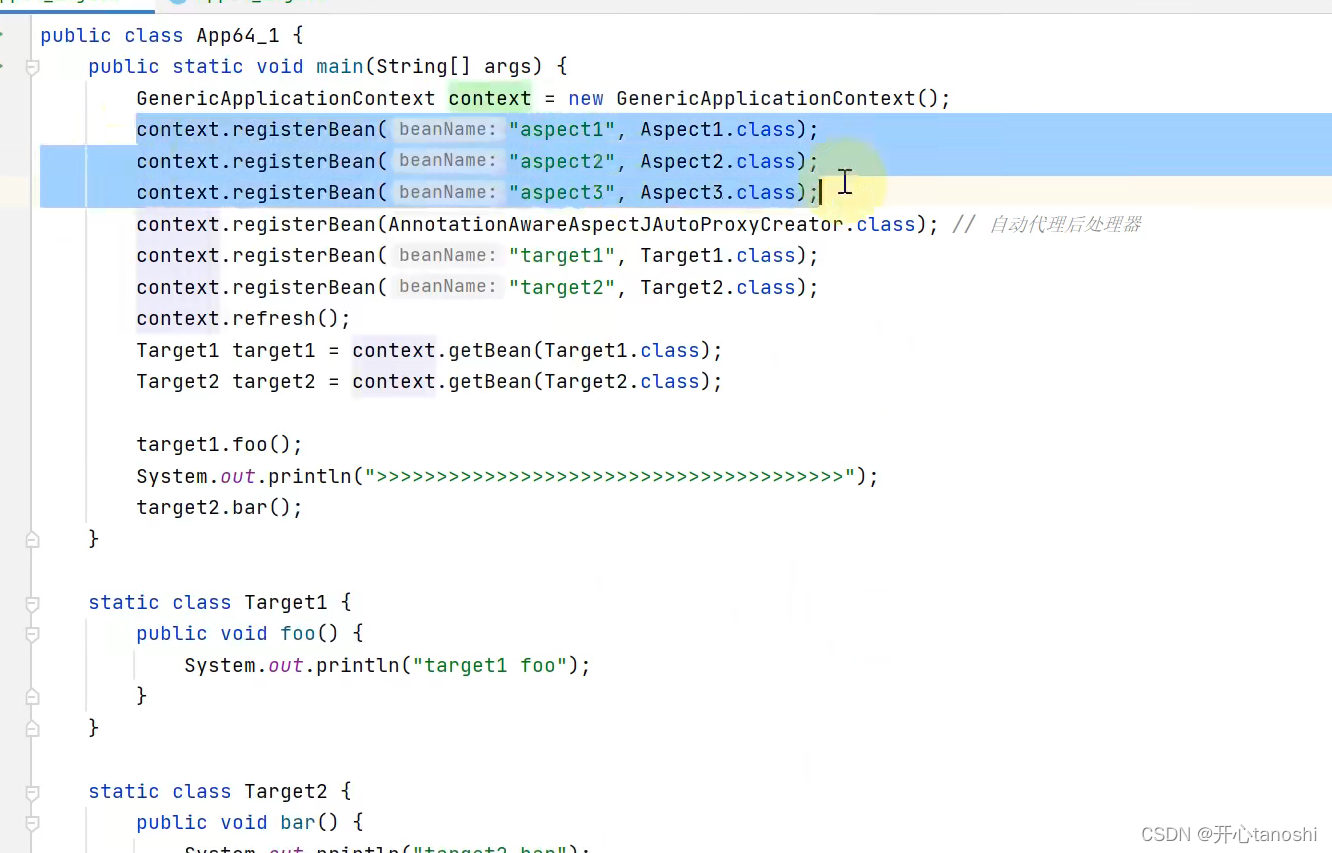Click the highlighted context variable declaration

[490, 98]
